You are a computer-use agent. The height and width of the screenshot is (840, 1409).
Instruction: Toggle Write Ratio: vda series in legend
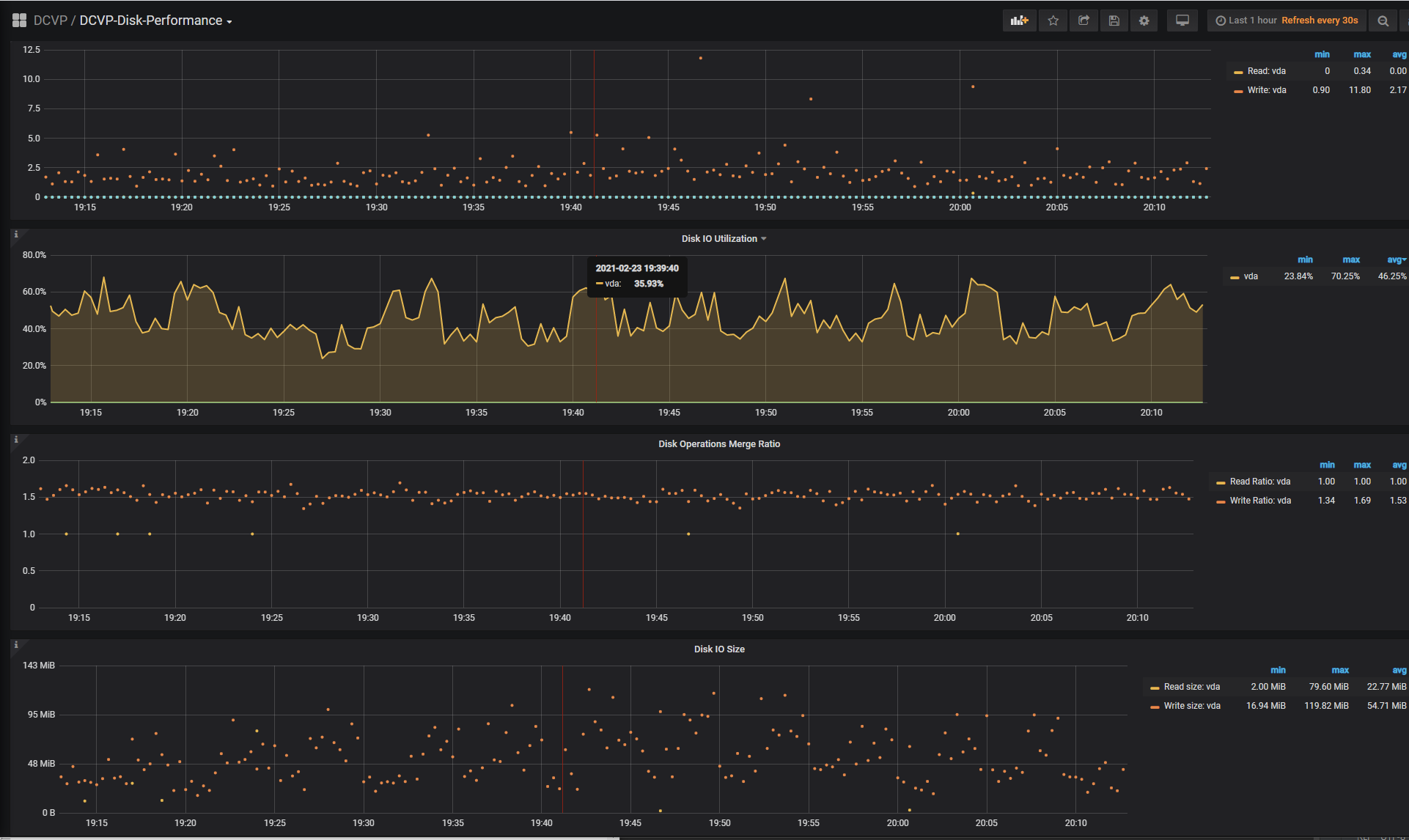(1259, 501)
